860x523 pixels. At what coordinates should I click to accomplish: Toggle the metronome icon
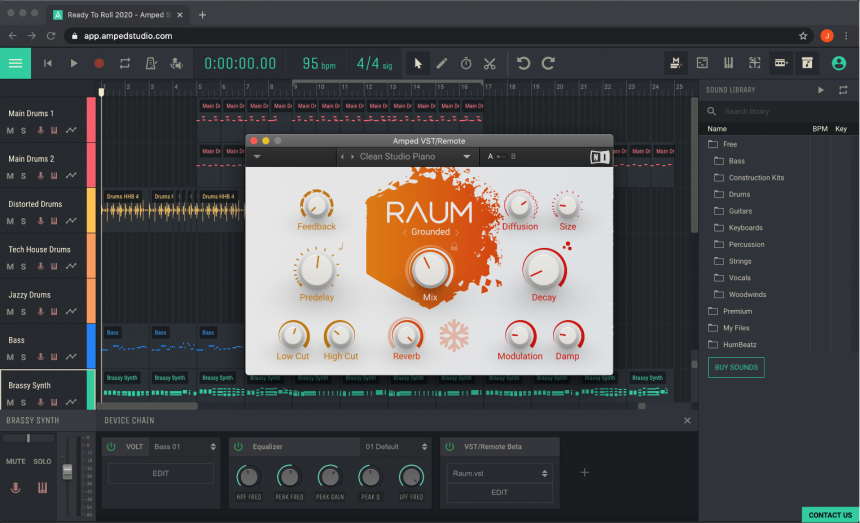pos(151,64)
